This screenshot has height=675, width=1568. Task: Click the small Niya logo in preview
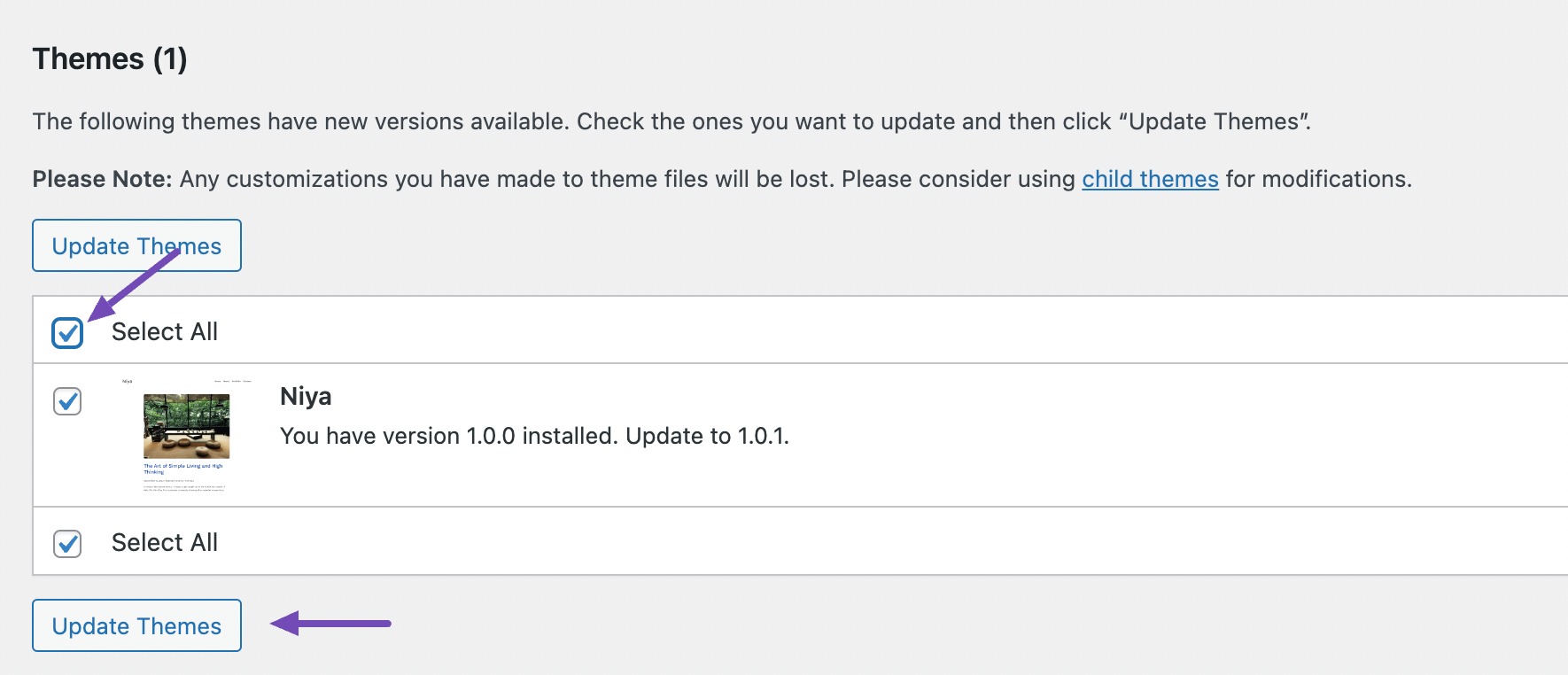tap(128, 382)
